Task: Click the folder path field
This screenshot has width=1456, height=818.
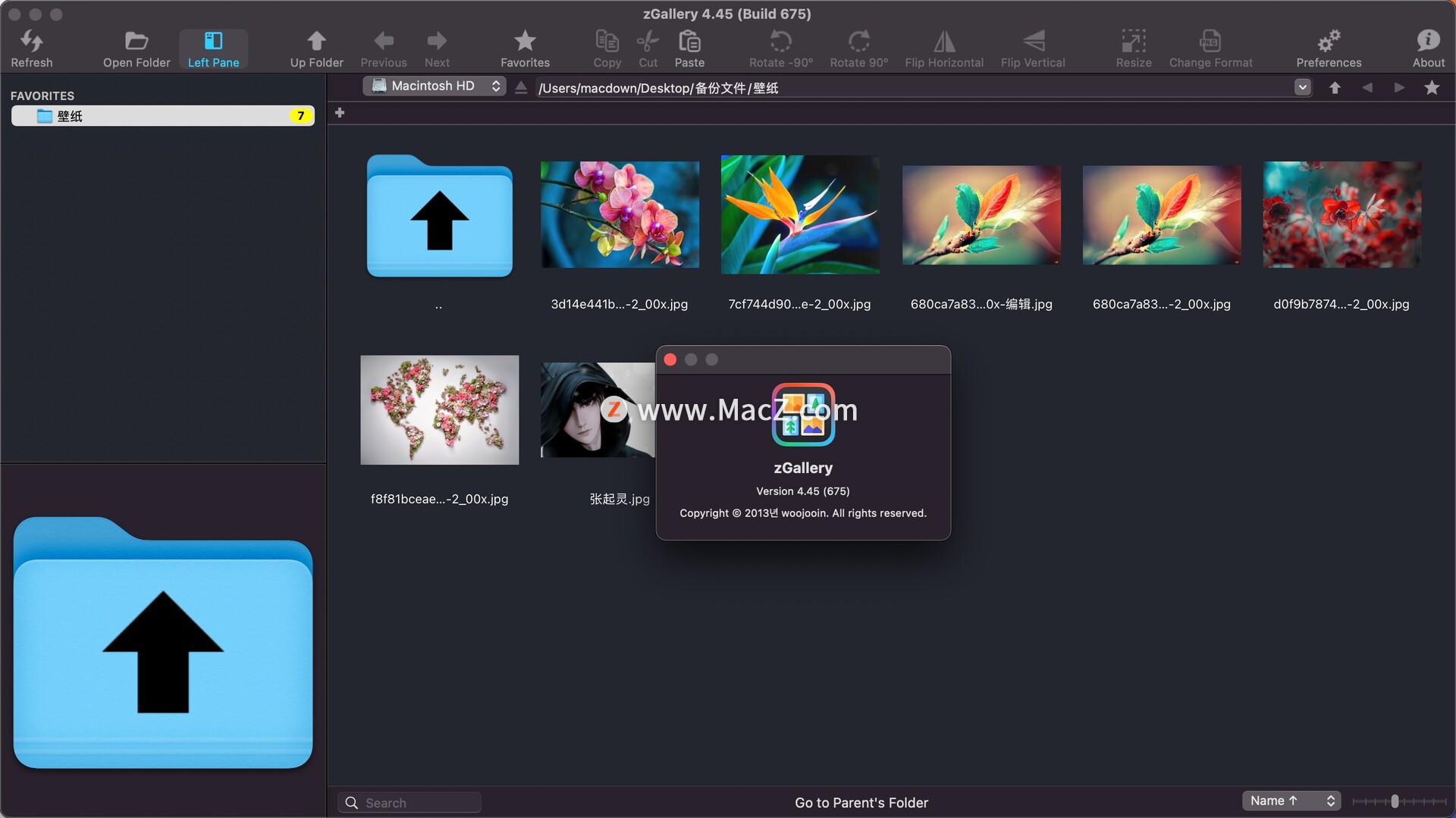Action: [914, 88]
